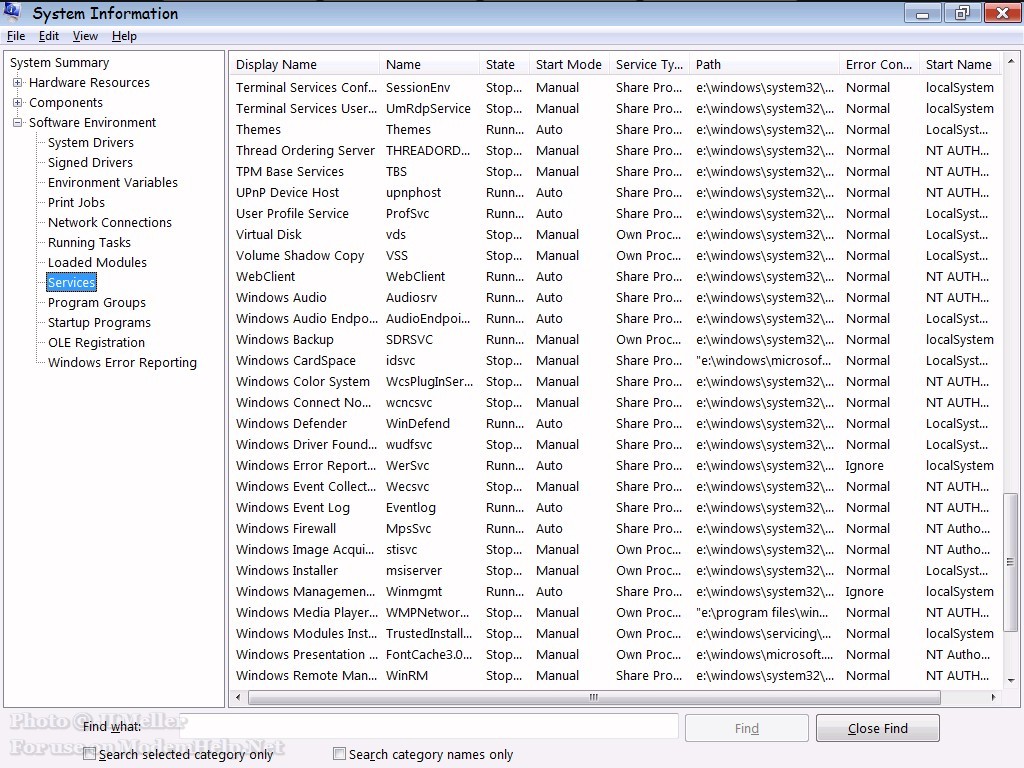Select Network Connections category

(110, 223)
